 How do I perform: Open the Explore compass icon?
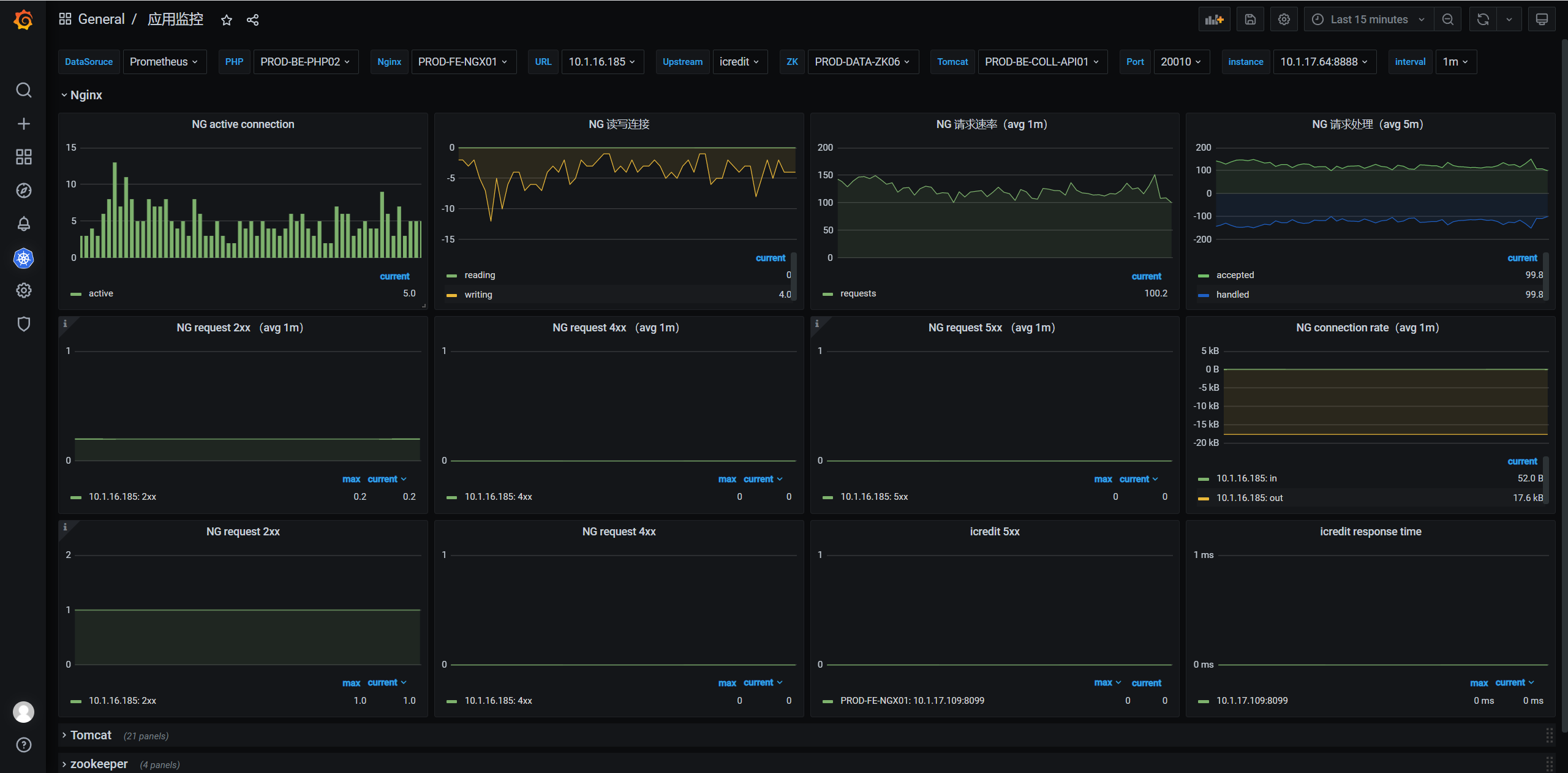tap(23, 190)
